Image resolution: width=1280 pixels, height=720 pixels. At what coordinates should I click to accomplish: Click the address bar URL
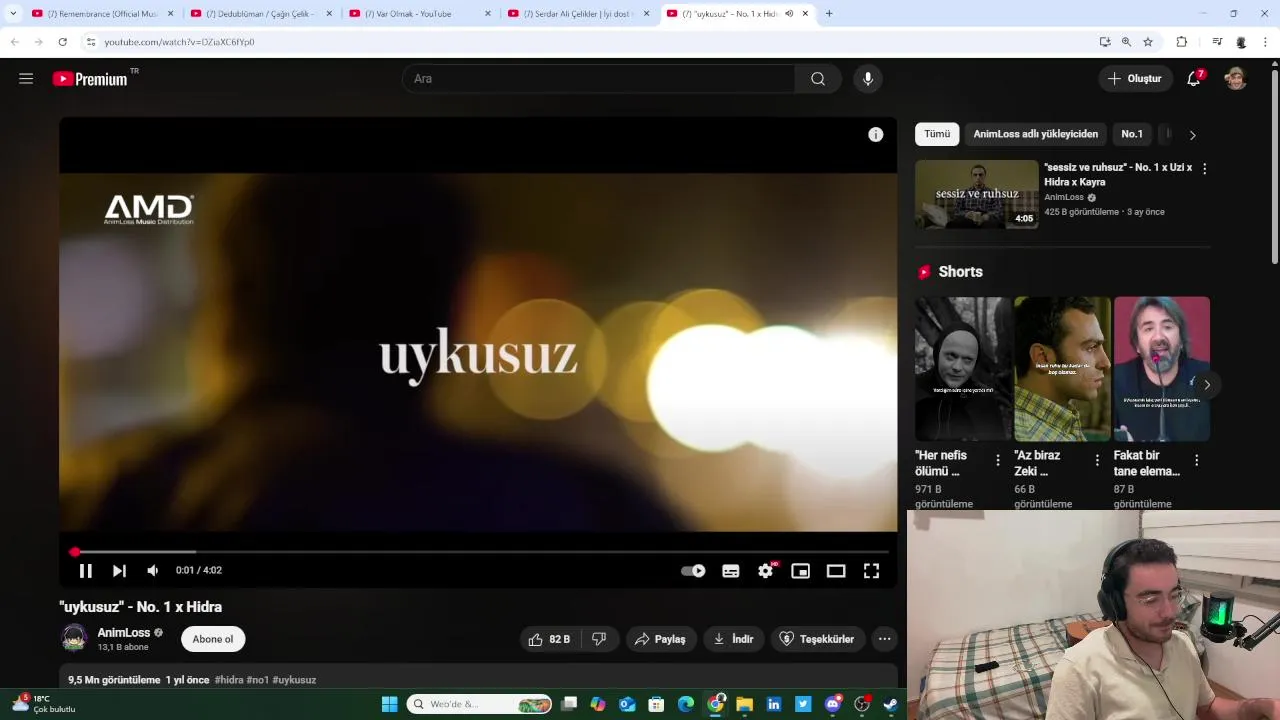(179, 42)
